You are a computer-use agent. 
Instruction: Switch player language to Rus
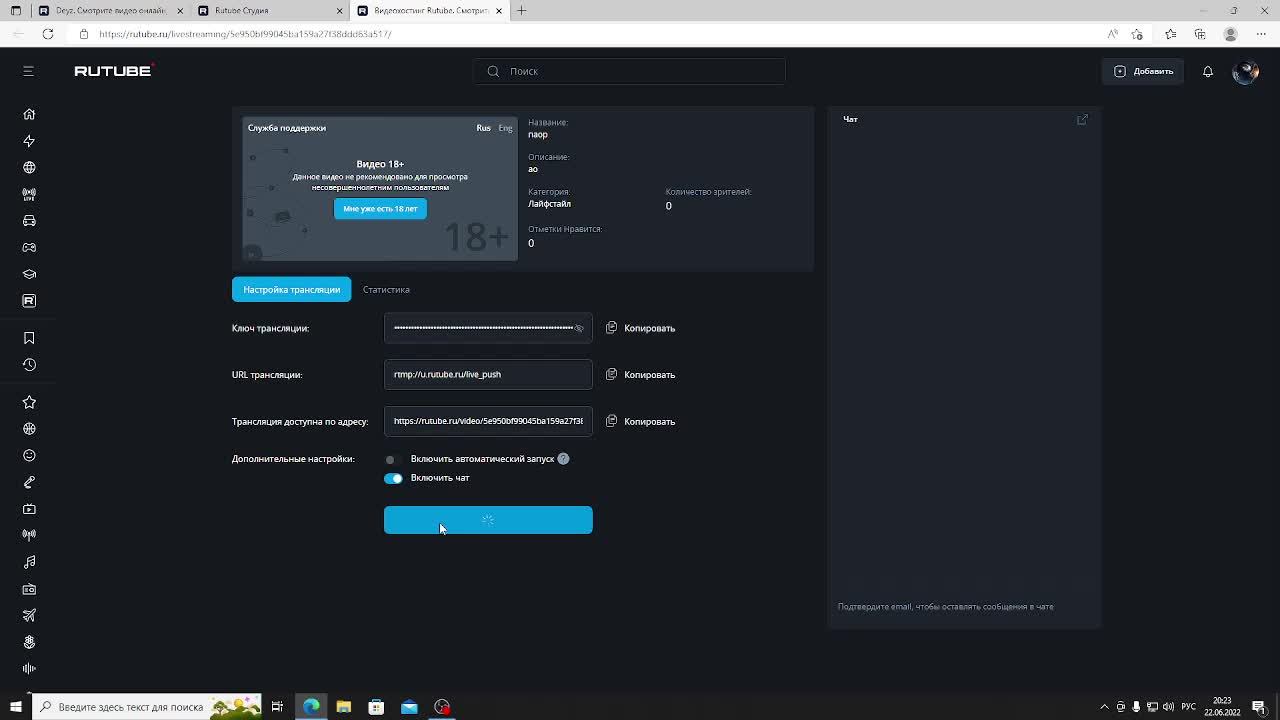click(x=483, y=128)
